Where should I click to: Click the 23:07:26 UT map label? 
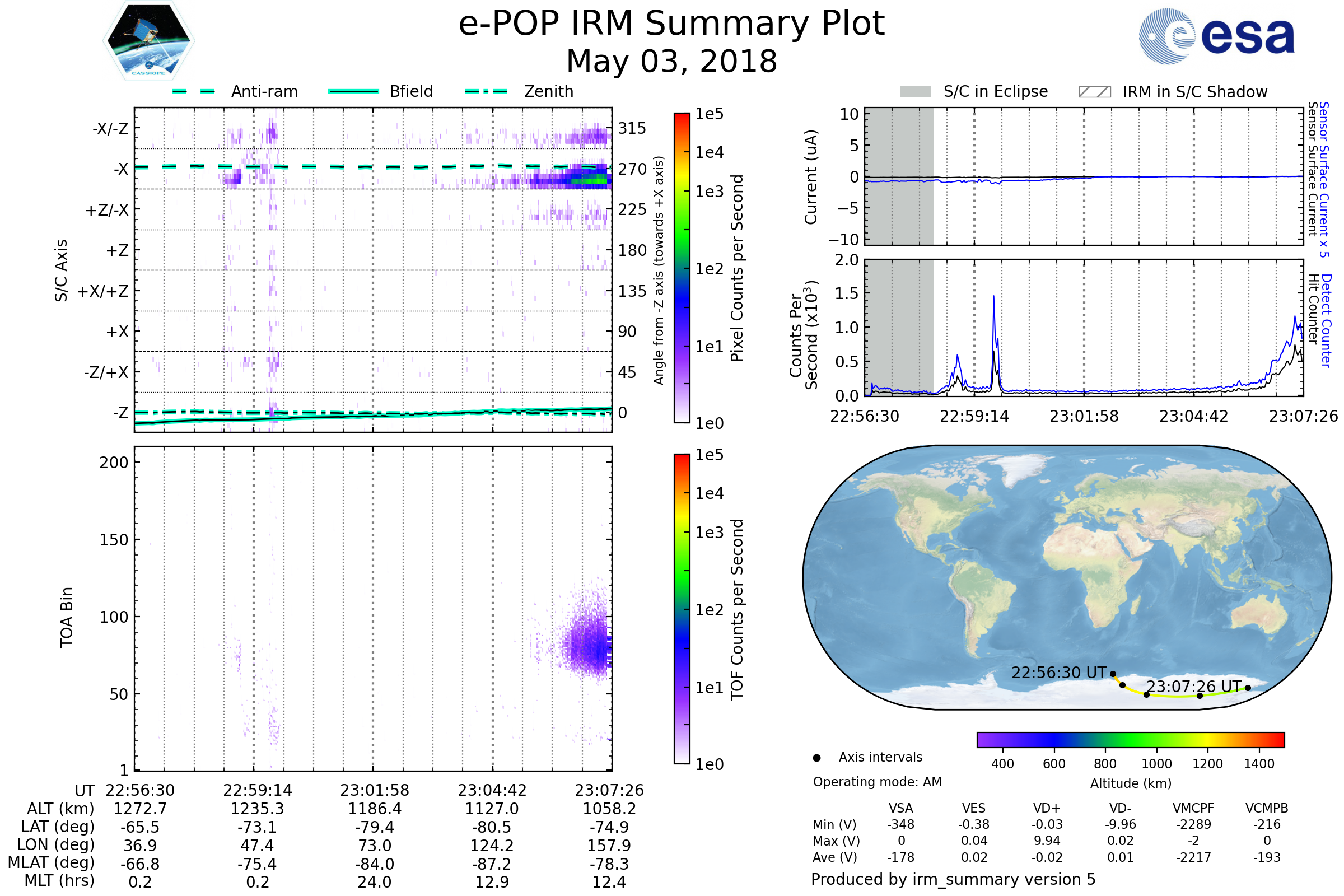(x=1194, y=687)
